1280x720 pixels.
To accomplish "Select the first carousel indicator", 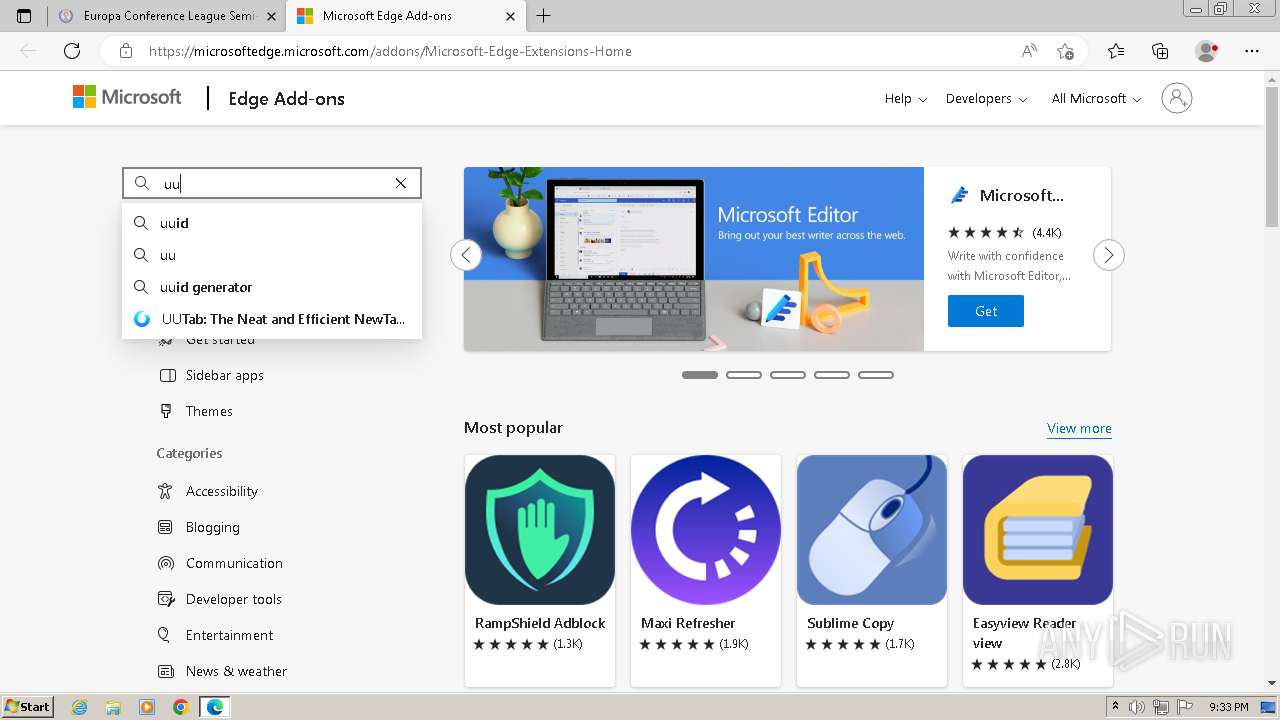I will (x=700, y=375).
